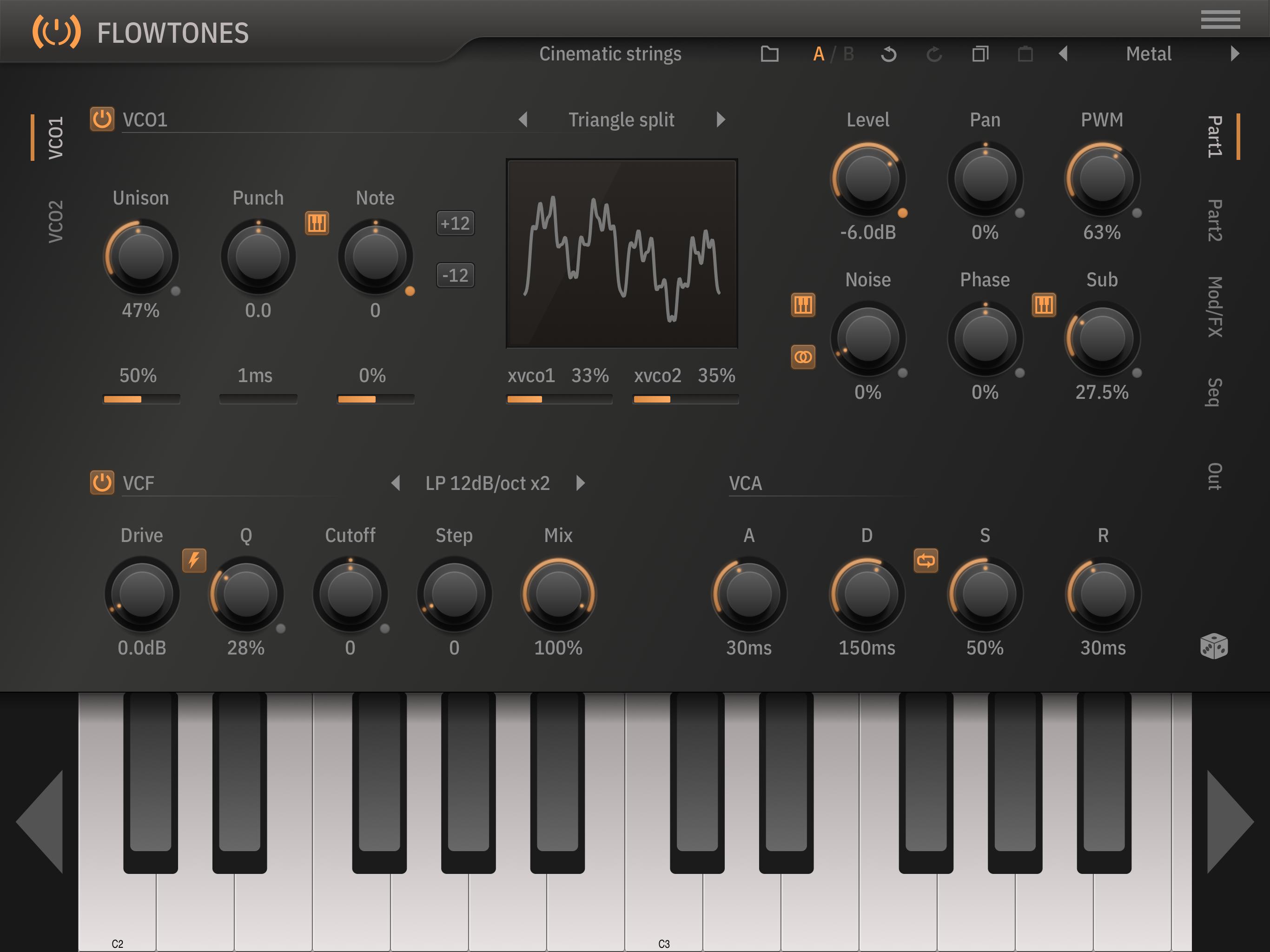
Task: Redo the last undone change
Action: [934, 54]
